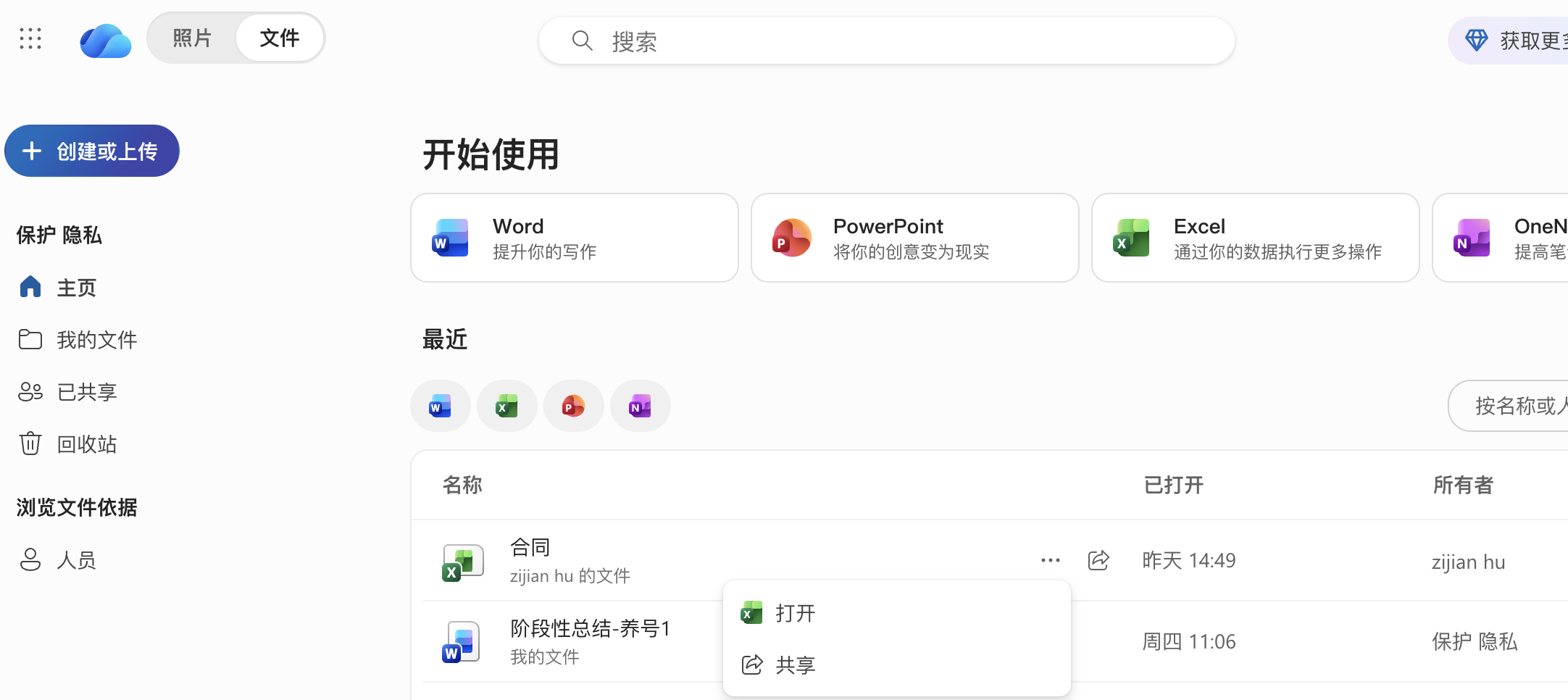This screenshot has height=700, width=1568.
Task: Select 共享 in context menu
Action: click(x=897, y=664)
